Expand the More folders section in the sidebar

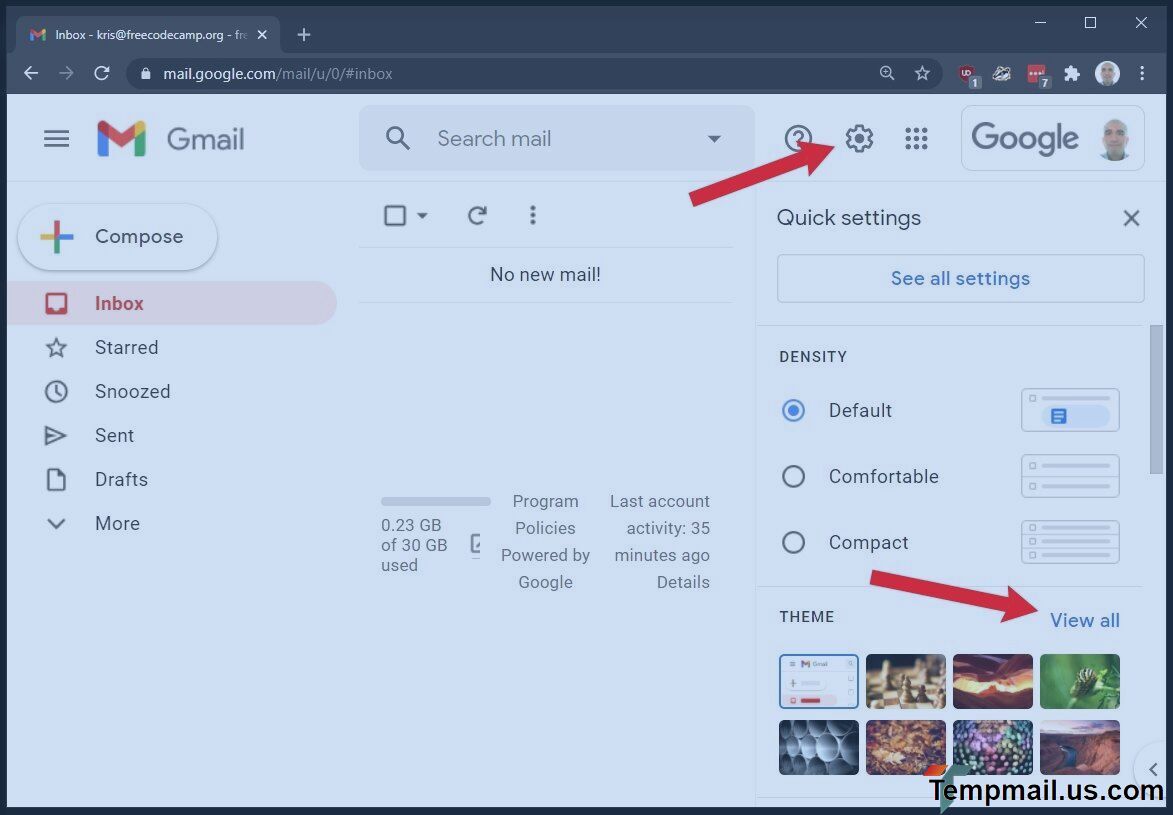(117, 523)
